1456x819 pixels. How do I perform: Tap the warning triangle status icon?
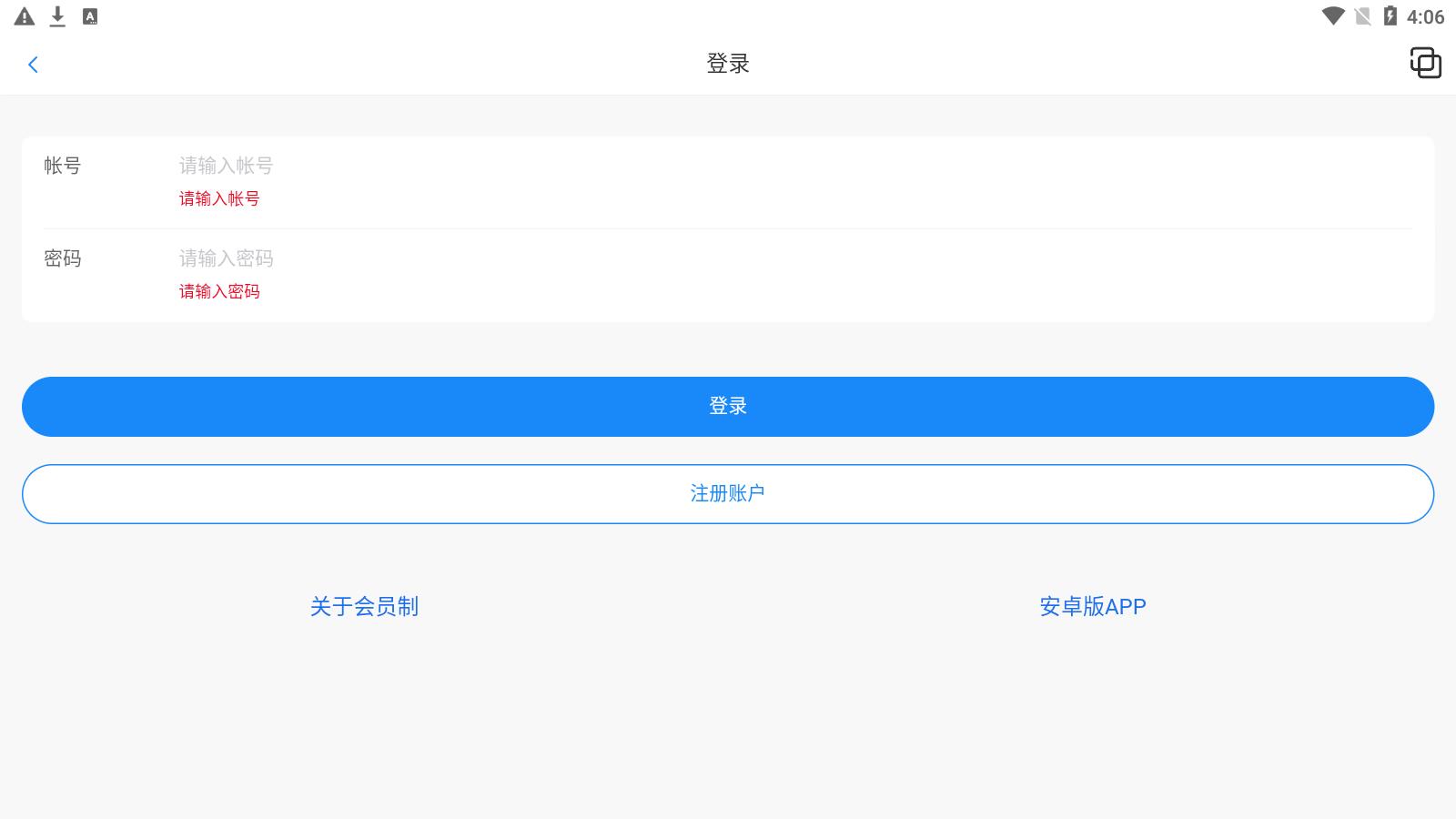coord(25,16)
